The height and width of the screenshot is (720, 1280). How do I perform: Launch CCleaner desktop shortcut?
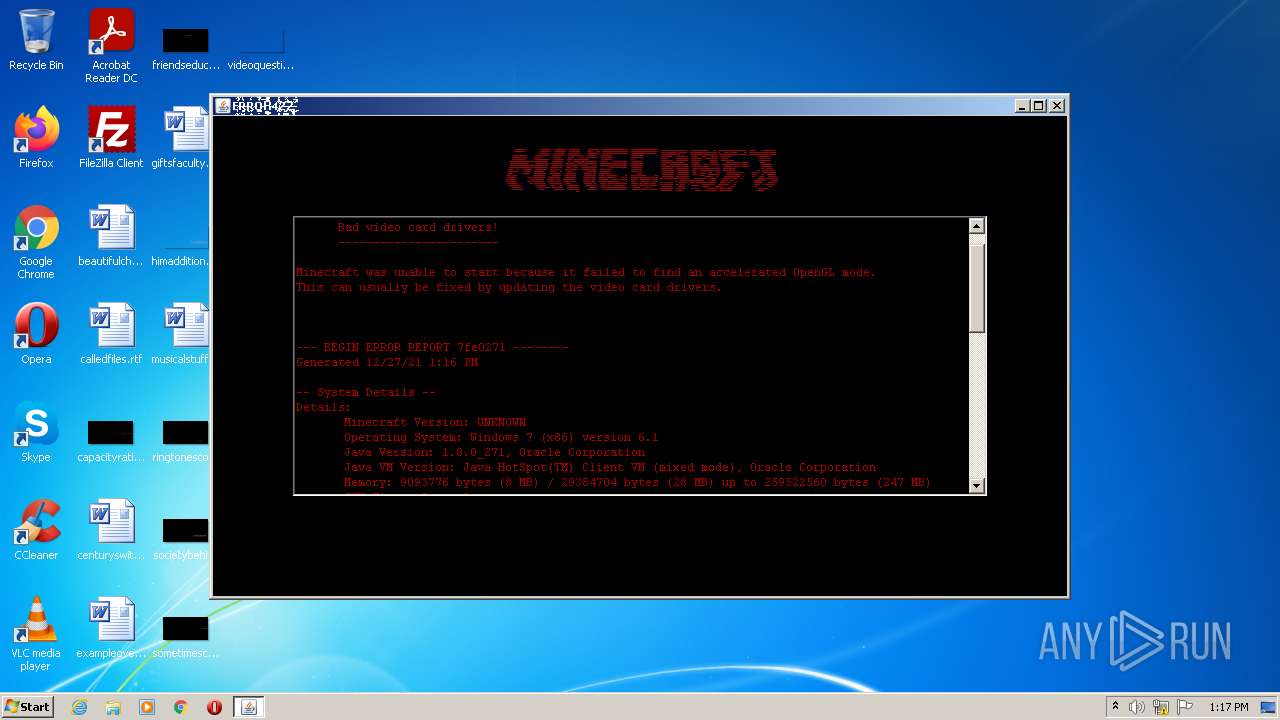coord(36,530)
